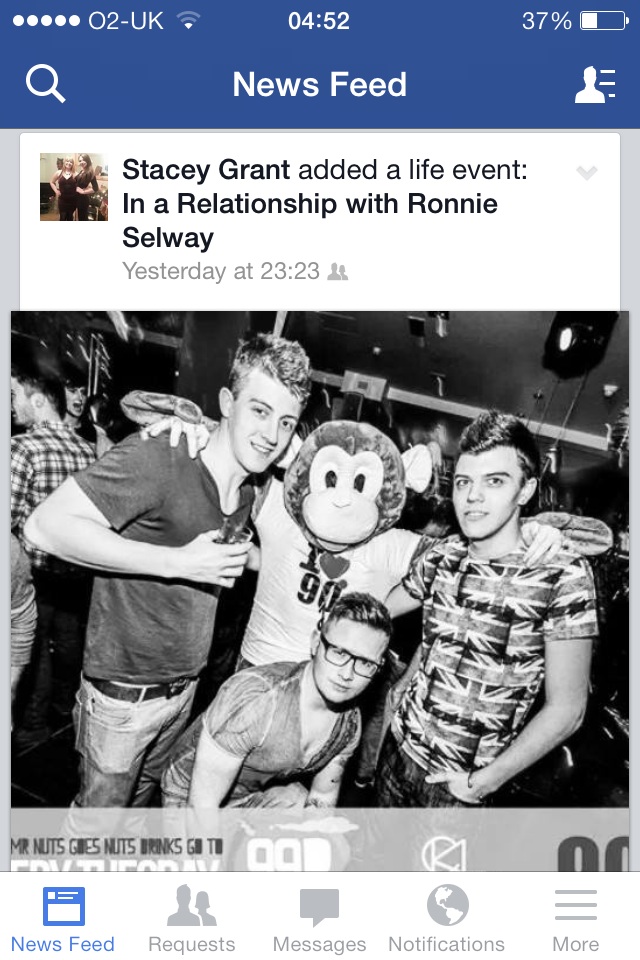This screenshot has height=960, width=640.
Task: Tap the battery indicator in status bar
Action: click(604, 21)
